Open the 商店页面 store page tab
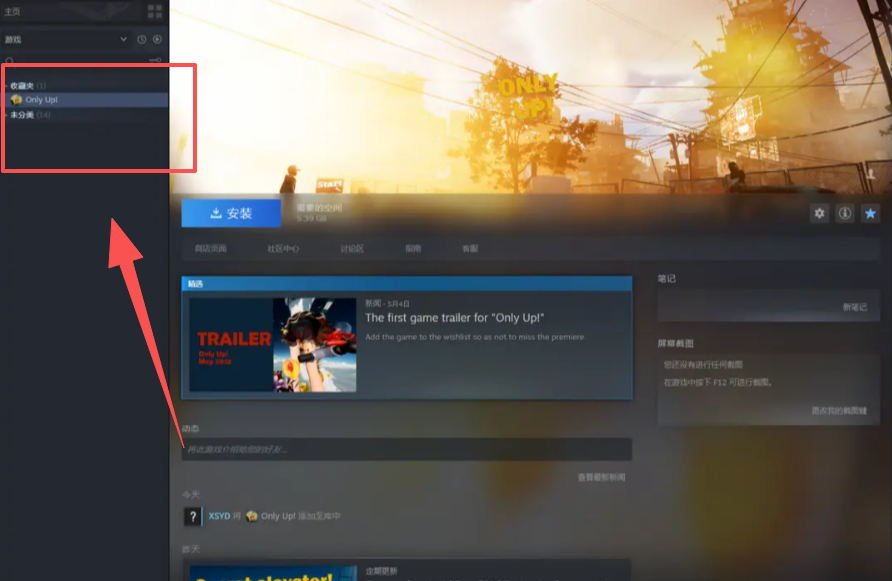This screenshot has height=581, width=892. [x=210, y=248]
